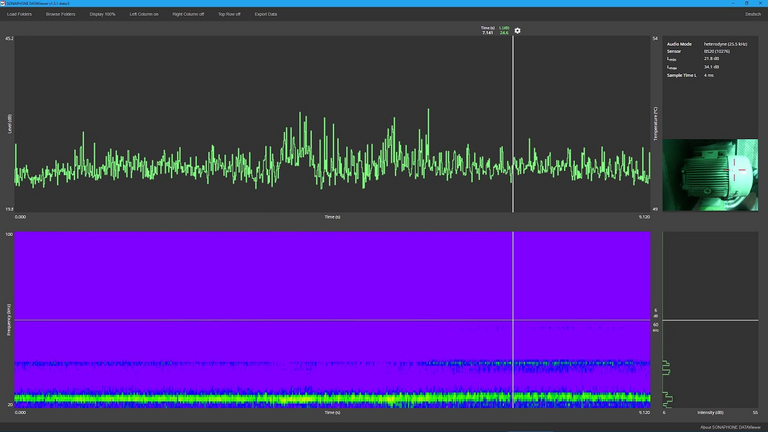The image size is (768, 432).
Task: Switch language to Deutsch
Action: (x=753, y=14)
